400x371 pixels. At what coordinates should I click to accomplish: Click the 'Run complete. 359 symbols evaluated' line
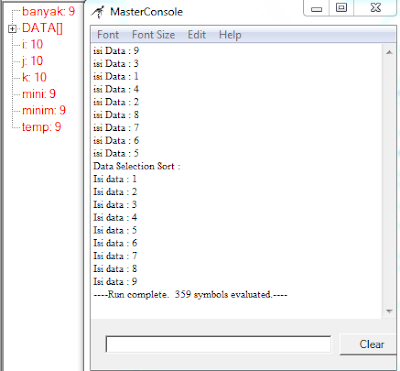pos(190,295)
